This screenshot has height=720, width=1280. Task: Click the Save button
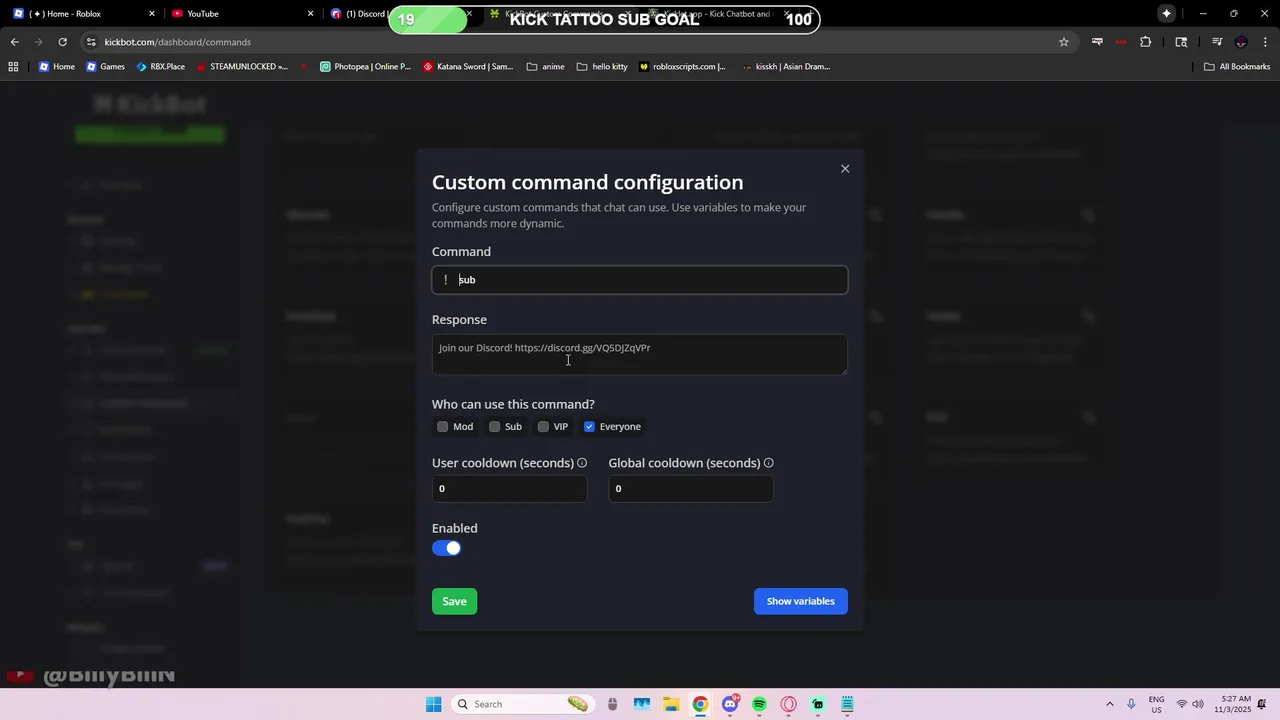[x=454, y=601]
